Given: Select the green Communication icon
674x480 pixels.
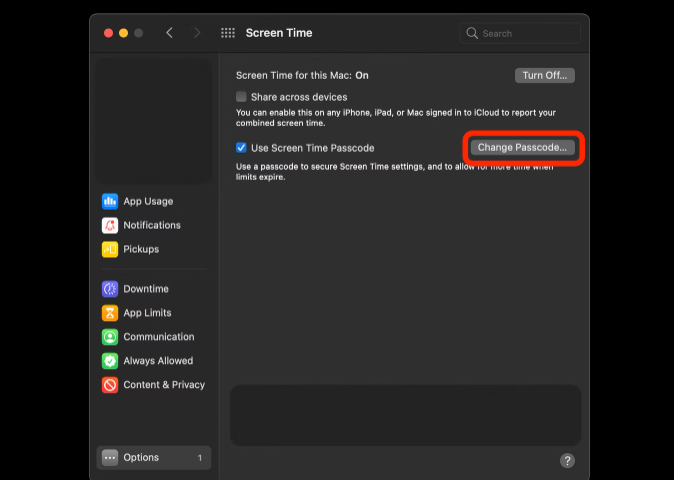Looking at the screenshot, I should (110, 337).
